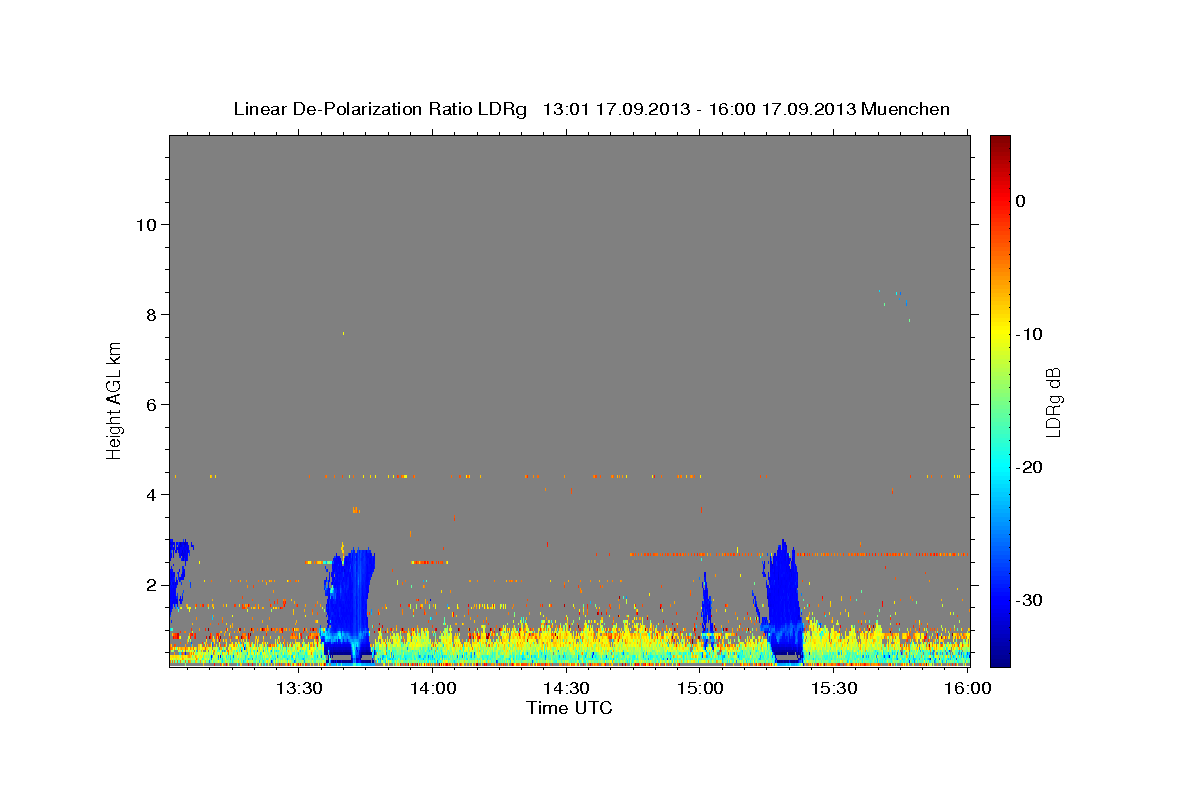Click the 14:00 time tick label

(x=433, y=688)
